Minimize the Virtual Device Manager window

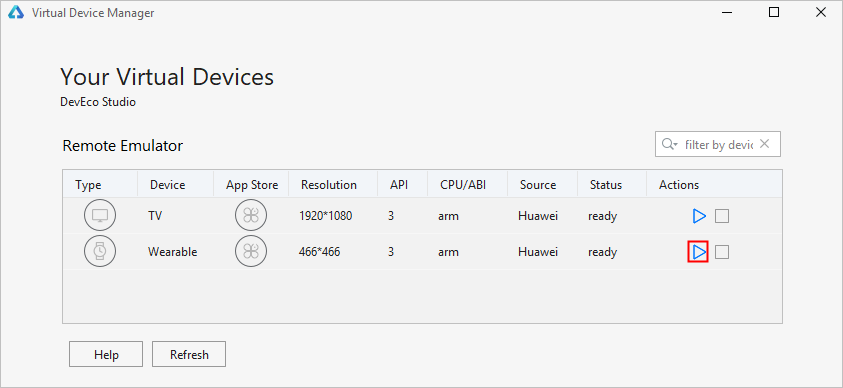tap(727, 13)
